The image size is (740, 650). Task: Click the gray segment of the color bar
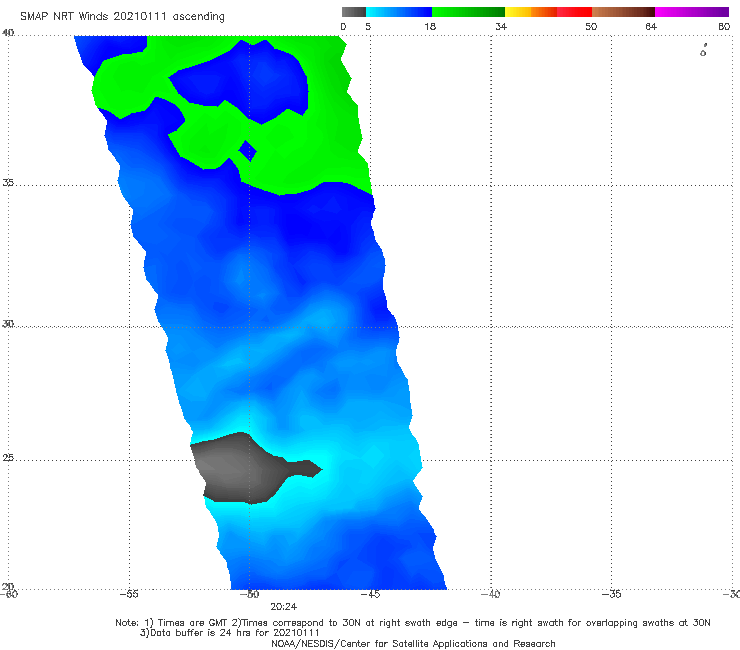[x=354, y=12]
